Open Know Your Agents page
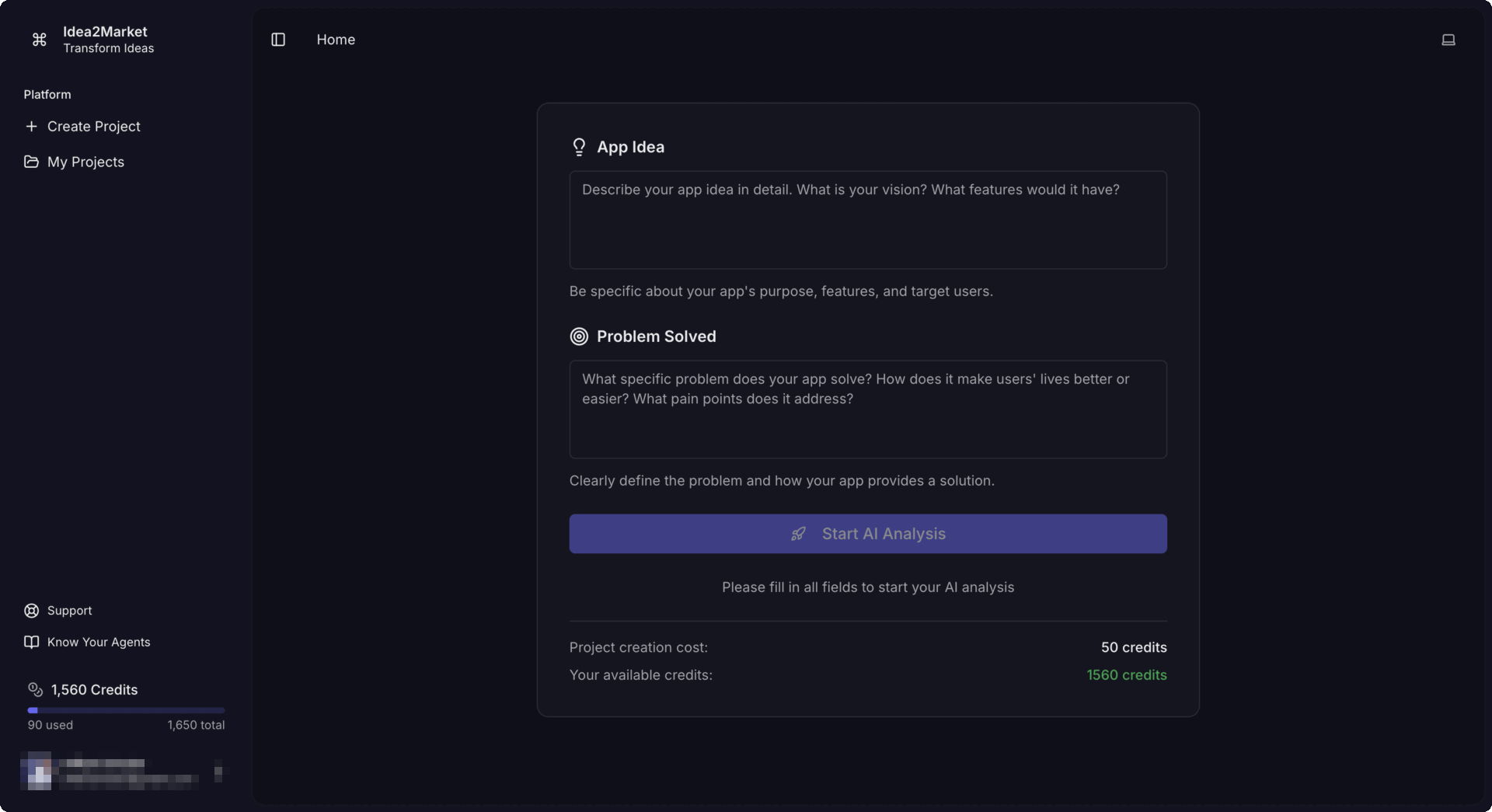Image resolution: width=1492 pixels, height=812 pixels. (99, 642)
